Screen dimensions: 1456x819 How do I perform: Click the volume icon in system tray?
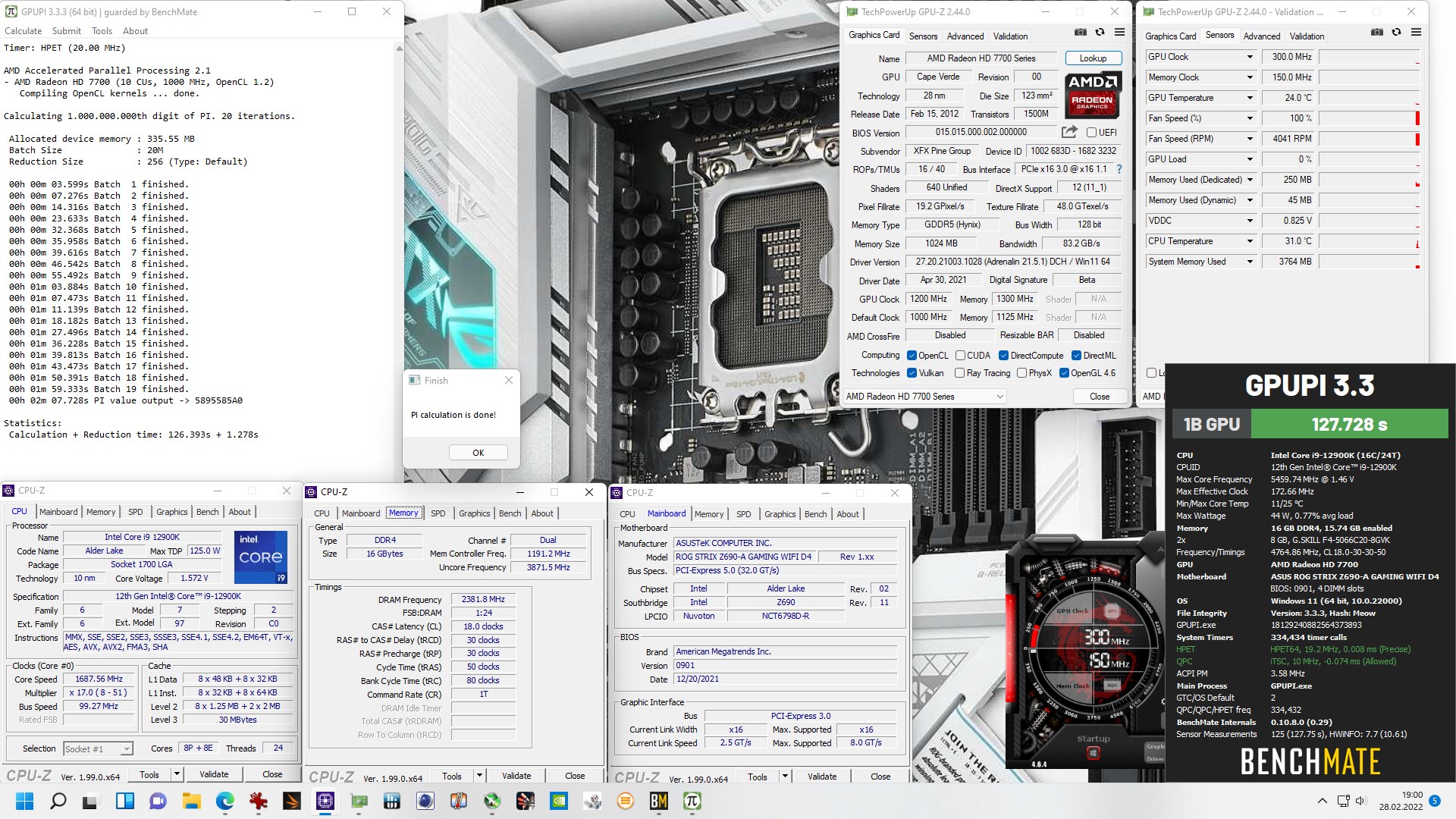(1360, 801)
